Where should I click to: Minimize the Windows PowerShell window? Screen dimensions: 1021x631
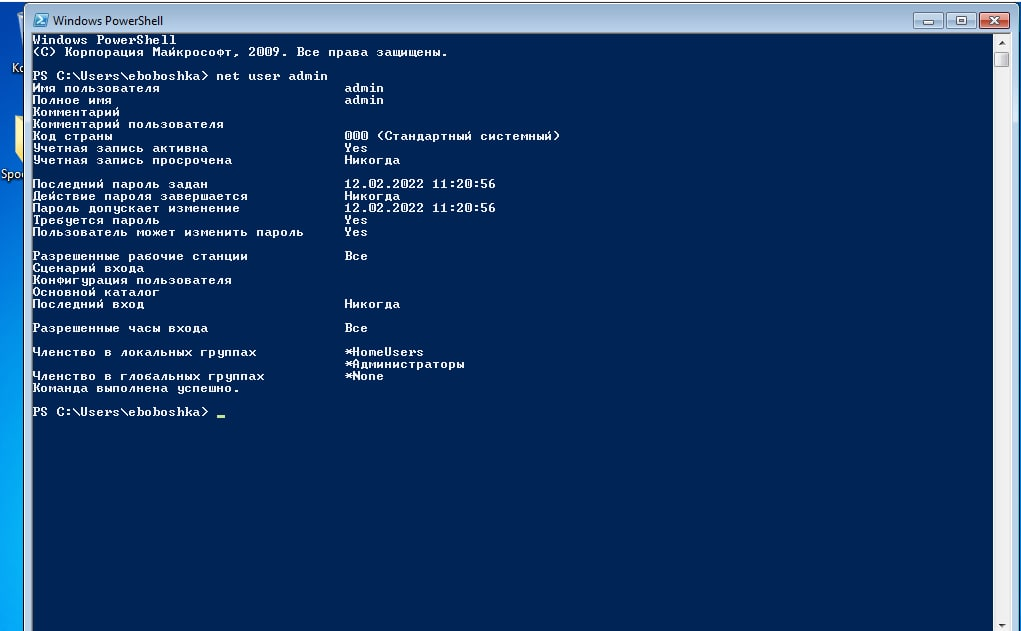928,21
